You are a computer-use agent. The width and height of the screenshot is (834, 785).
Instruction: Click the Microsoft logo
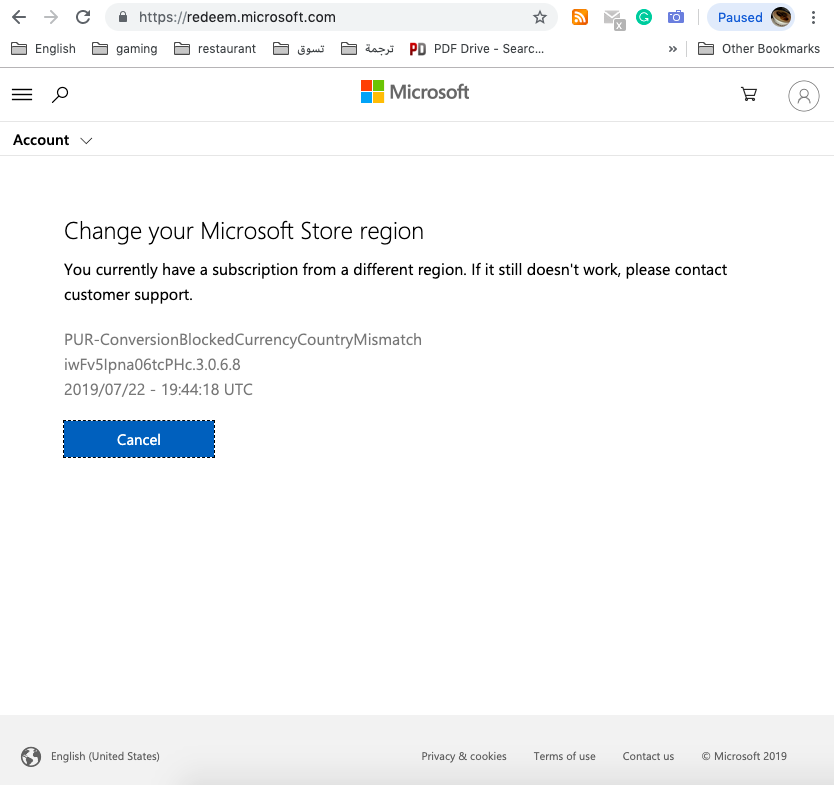point(415,92)
